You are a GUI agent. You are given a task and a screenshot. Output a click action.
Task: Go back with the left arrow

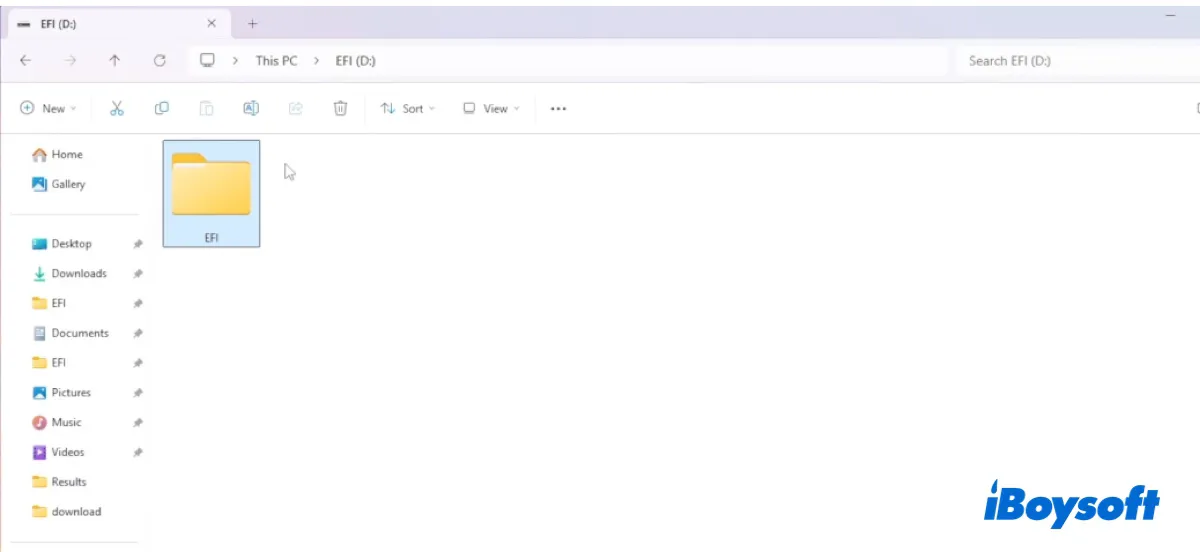(x=25, y=61)
